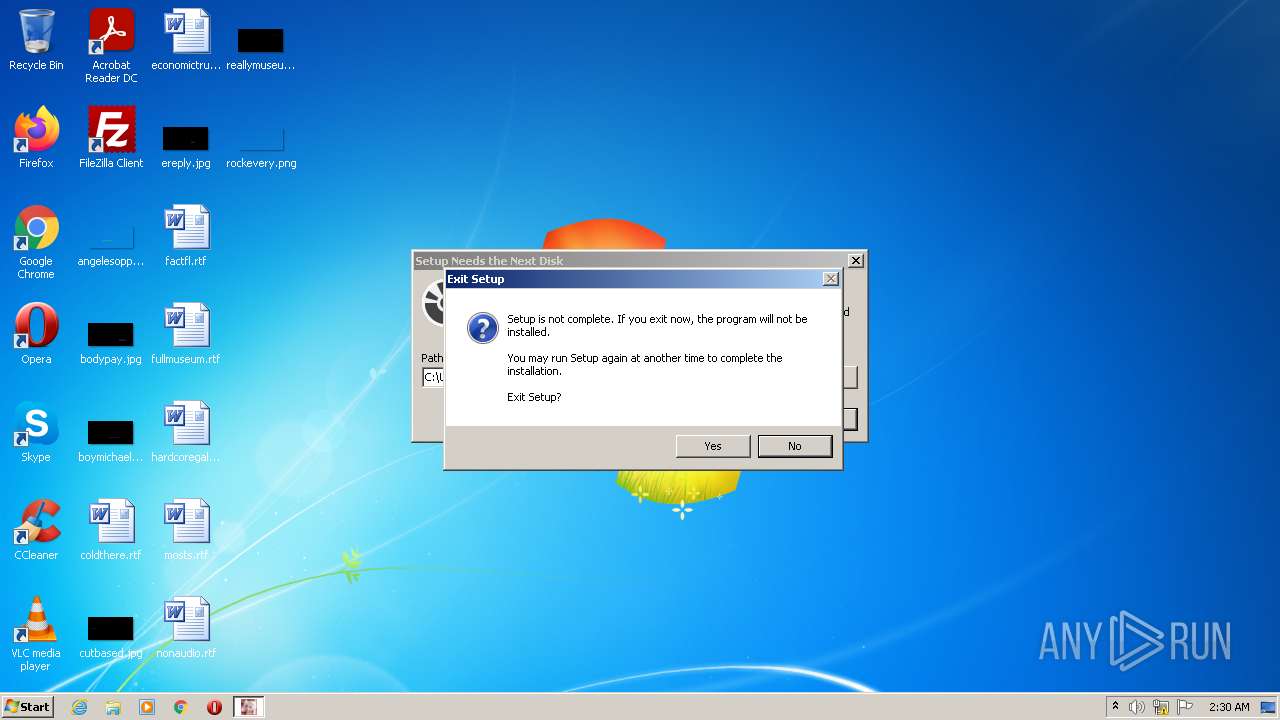Close the Exit Setup dialog

830,279
